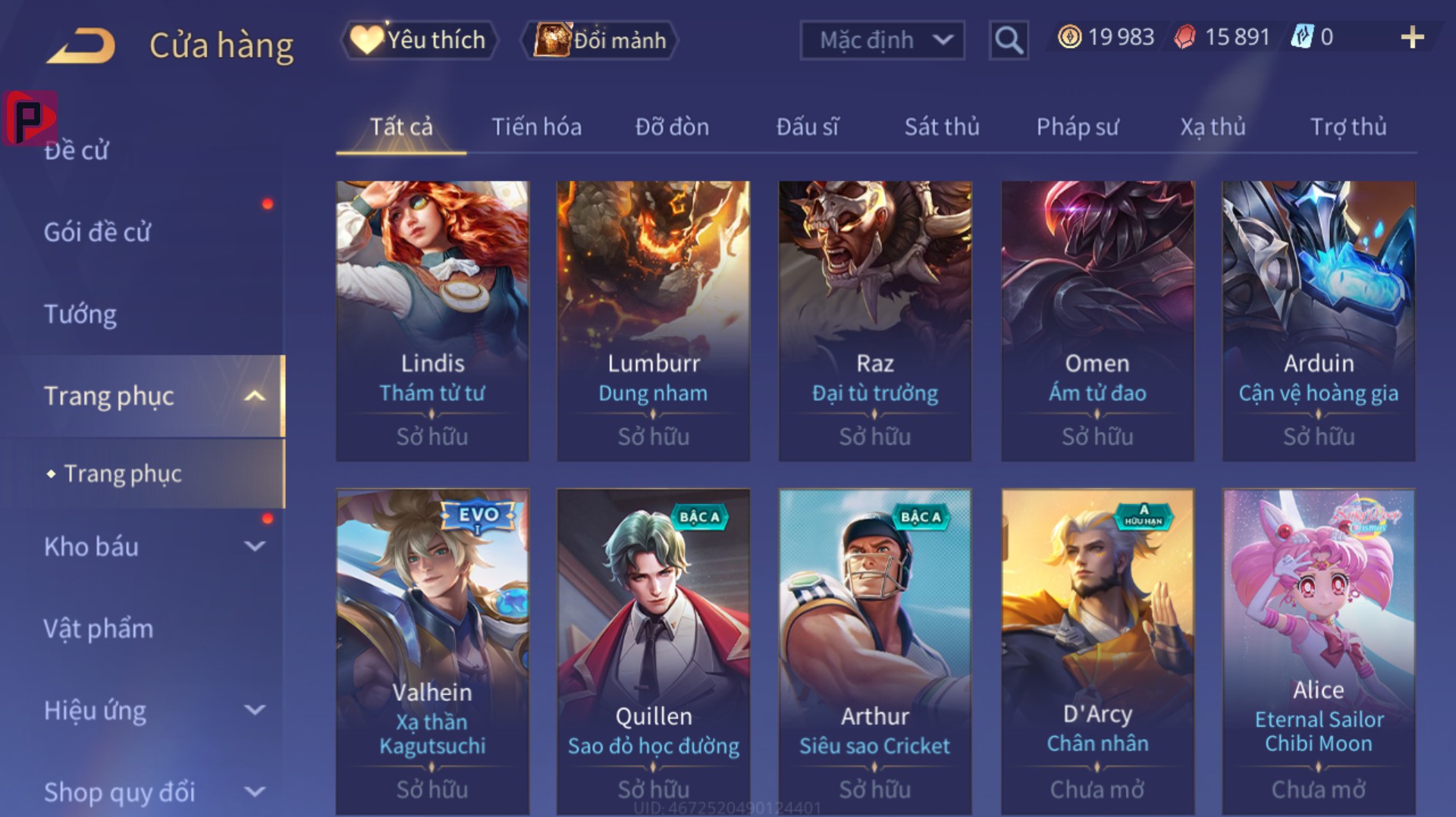
Task: Open Tướng in the sidebar
Action: coord(80,314)
